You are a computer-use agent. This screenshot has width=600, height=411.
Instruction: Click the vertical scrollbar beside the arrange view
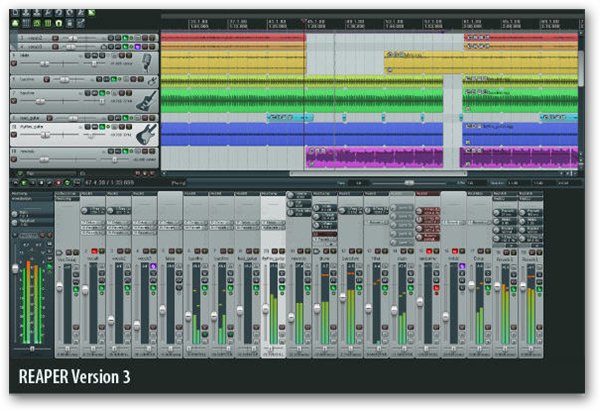point(581,69)
